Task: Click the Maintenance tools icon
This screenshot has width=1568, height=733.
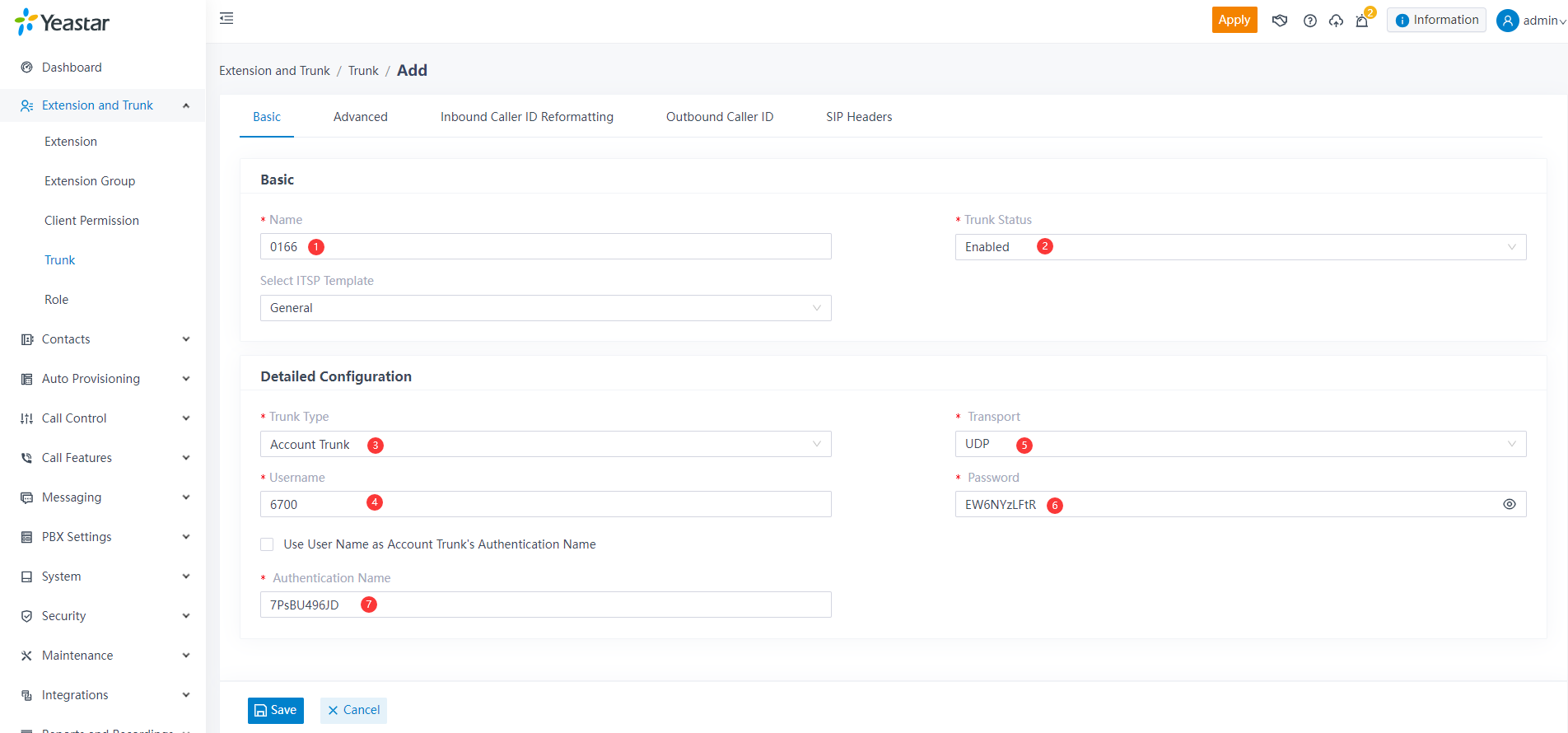Action: (x=26, y=656)
